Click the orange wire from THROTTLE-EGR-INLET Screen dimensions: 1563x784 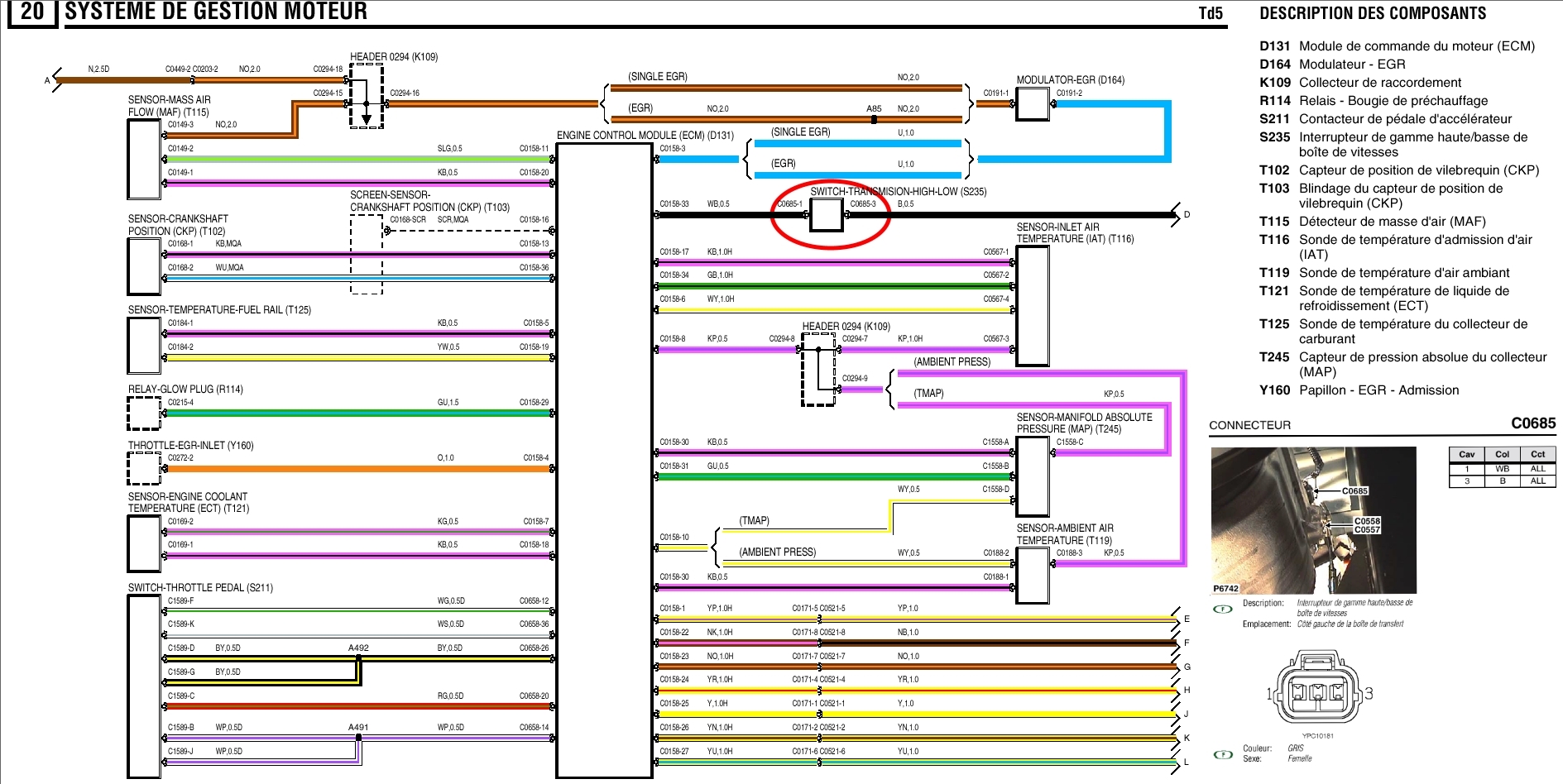click(356, 469)
